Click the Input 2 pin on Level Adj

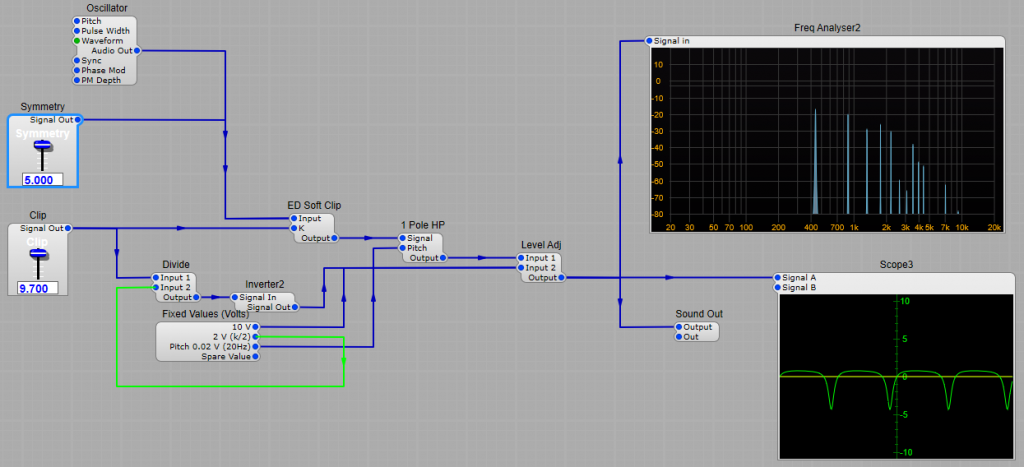[520, 268]
